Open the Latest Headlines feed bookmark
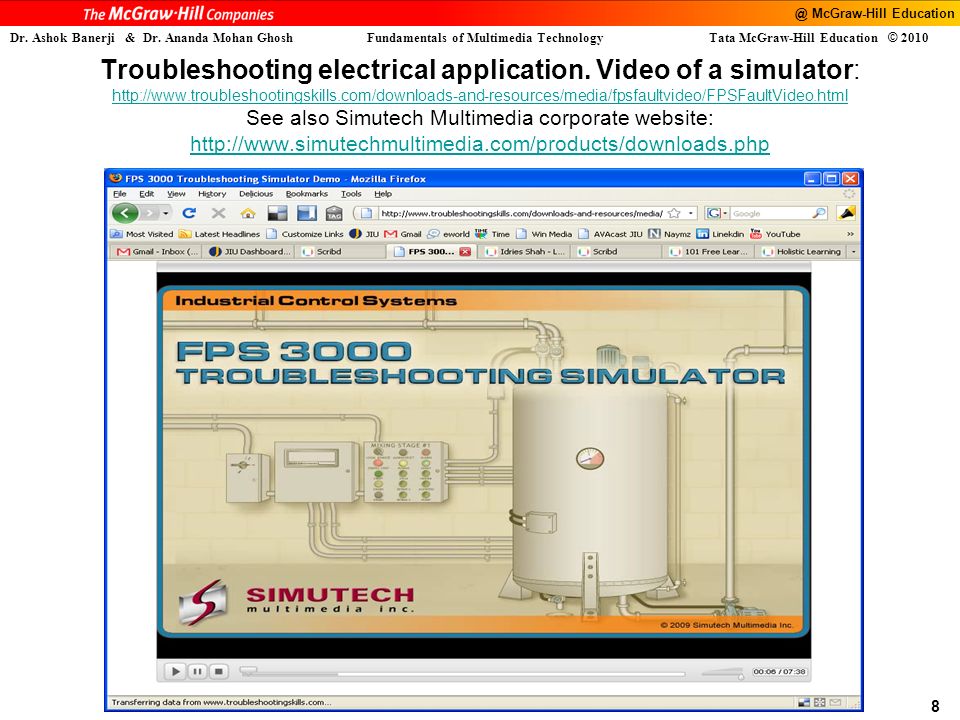This screenshot has height=720, width=960. tap(219, 234)
